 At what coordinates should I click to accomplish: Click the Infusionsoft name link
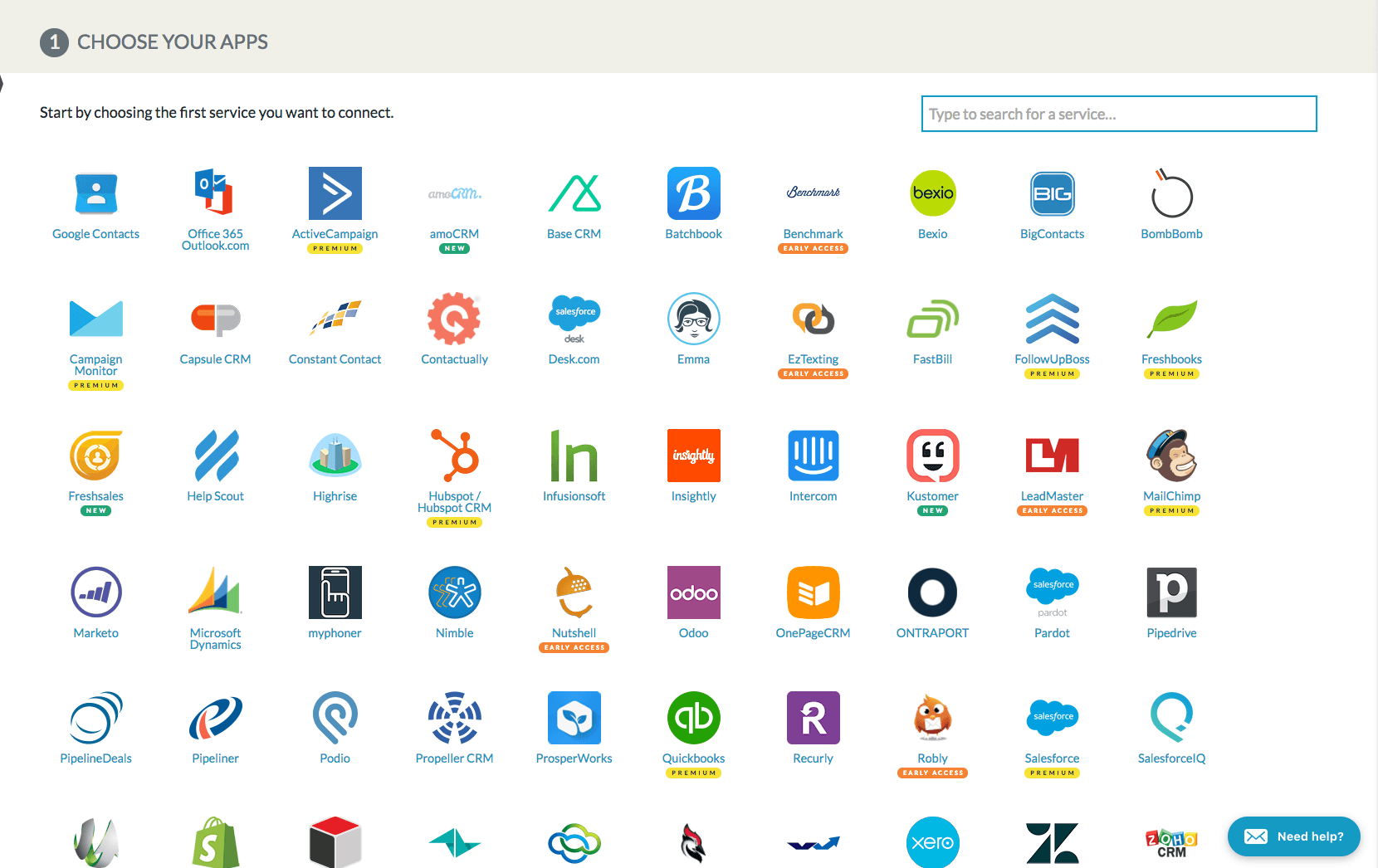point(574,496)
